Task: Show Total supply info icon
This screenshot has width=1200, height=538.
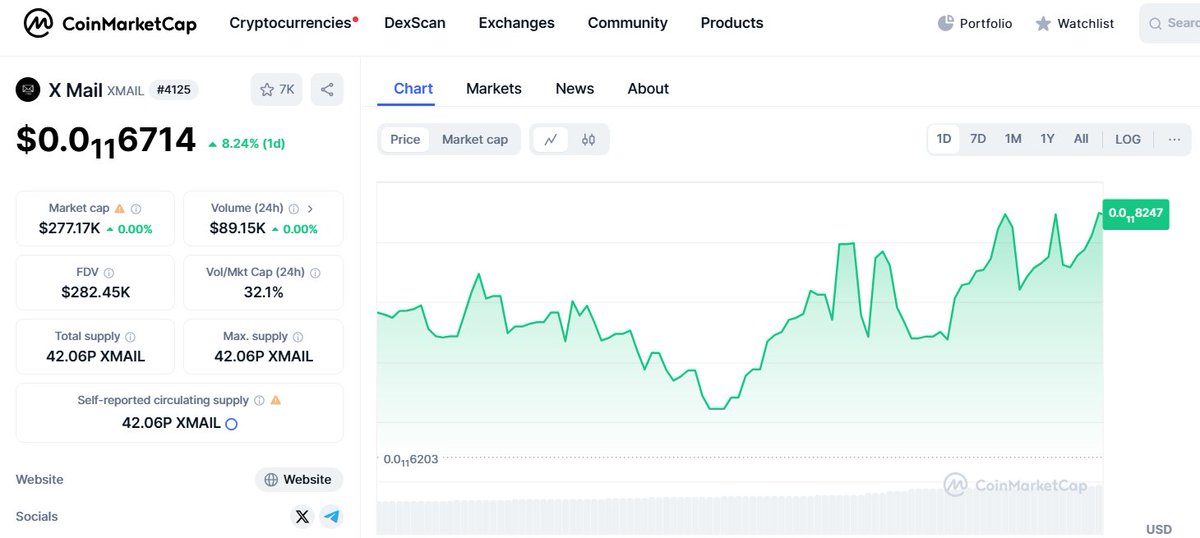Action: click(x=130, y=337)
